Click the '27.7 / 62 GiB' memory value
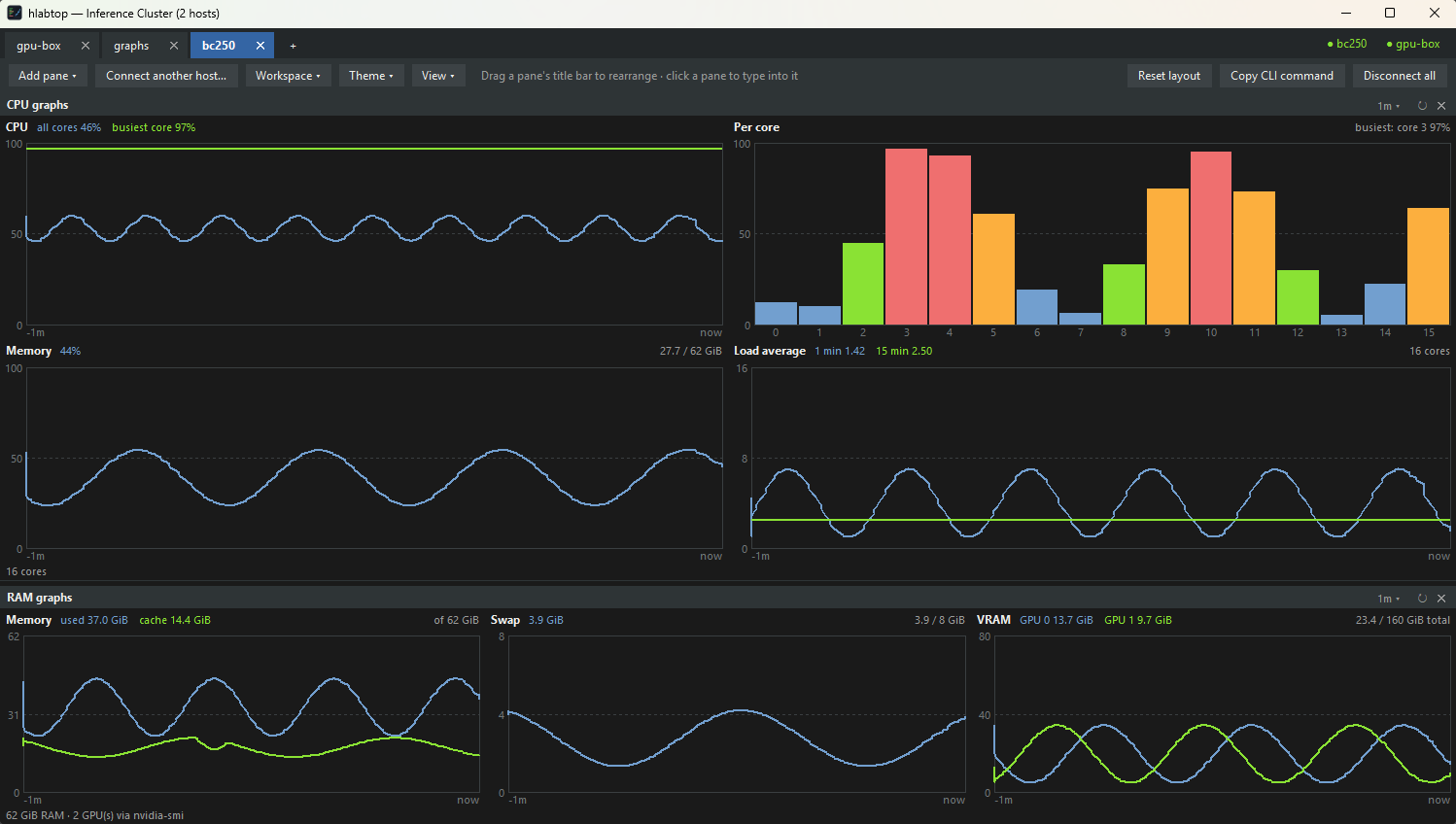The height and width of the screenshot is (824, 1456). pyautogui.click(x=691, y=351)
